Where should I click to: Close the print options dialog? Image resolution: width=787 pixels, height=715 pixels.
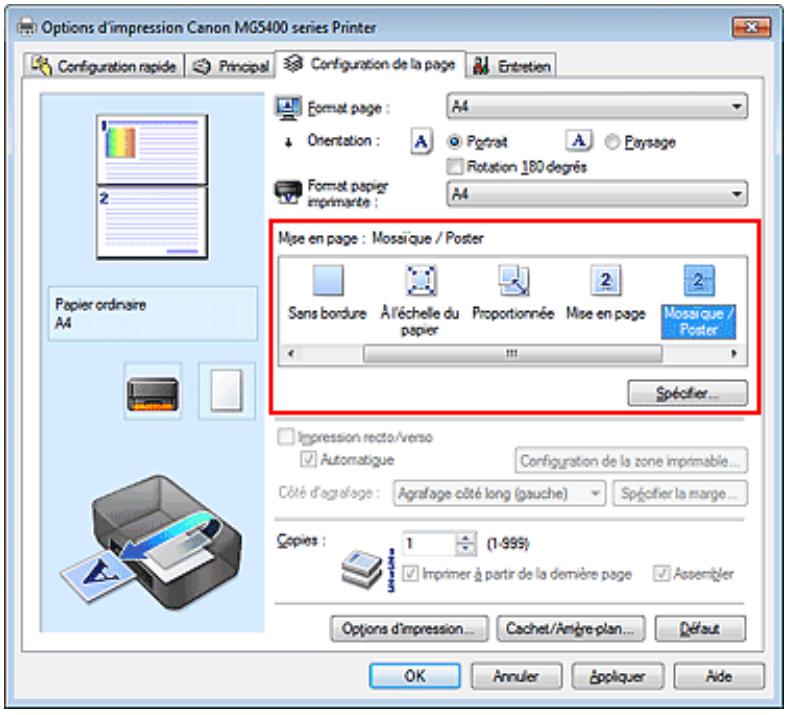751,28
